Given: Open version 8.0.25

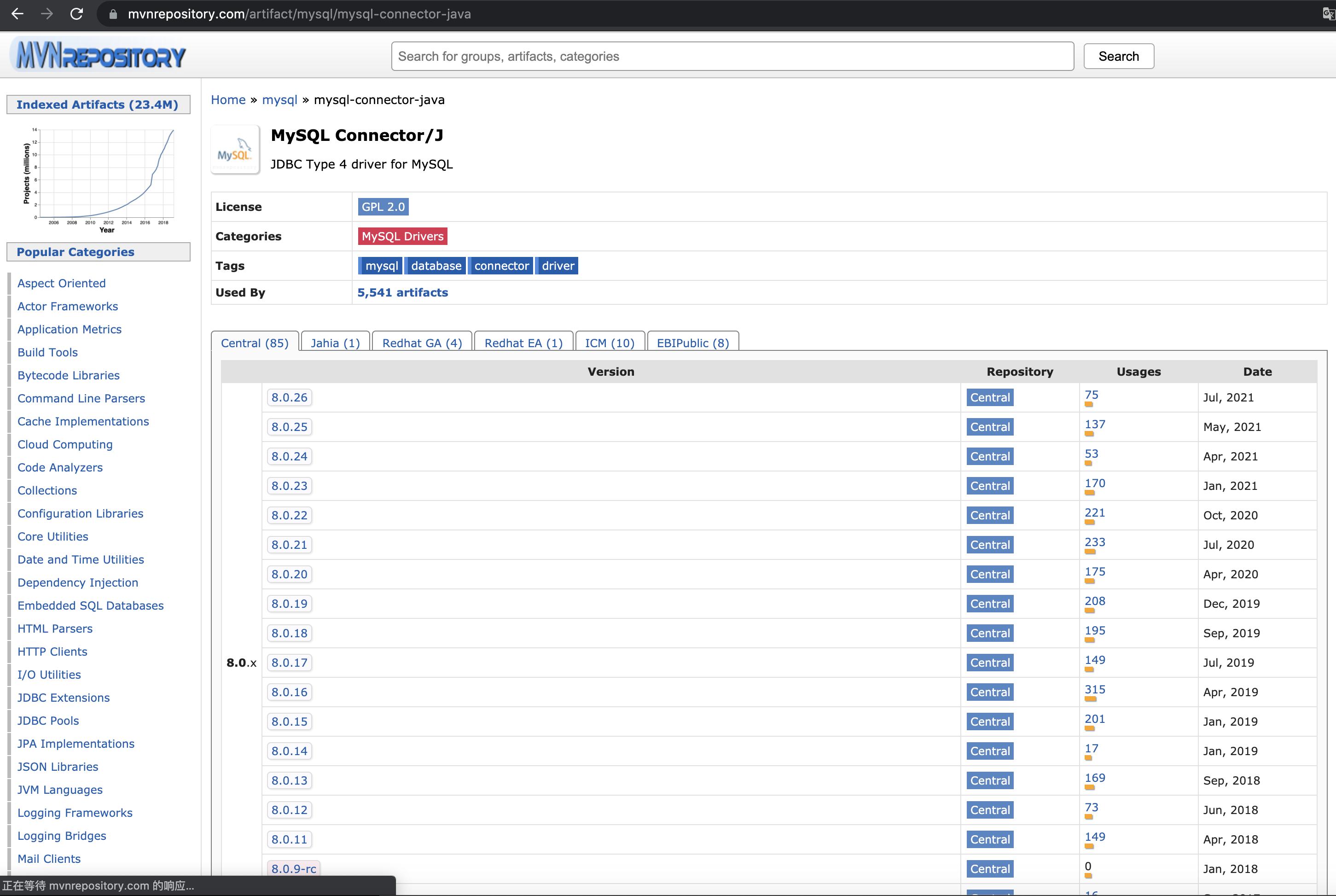Looking at the screenshot, I should click(x=290, y=427).
